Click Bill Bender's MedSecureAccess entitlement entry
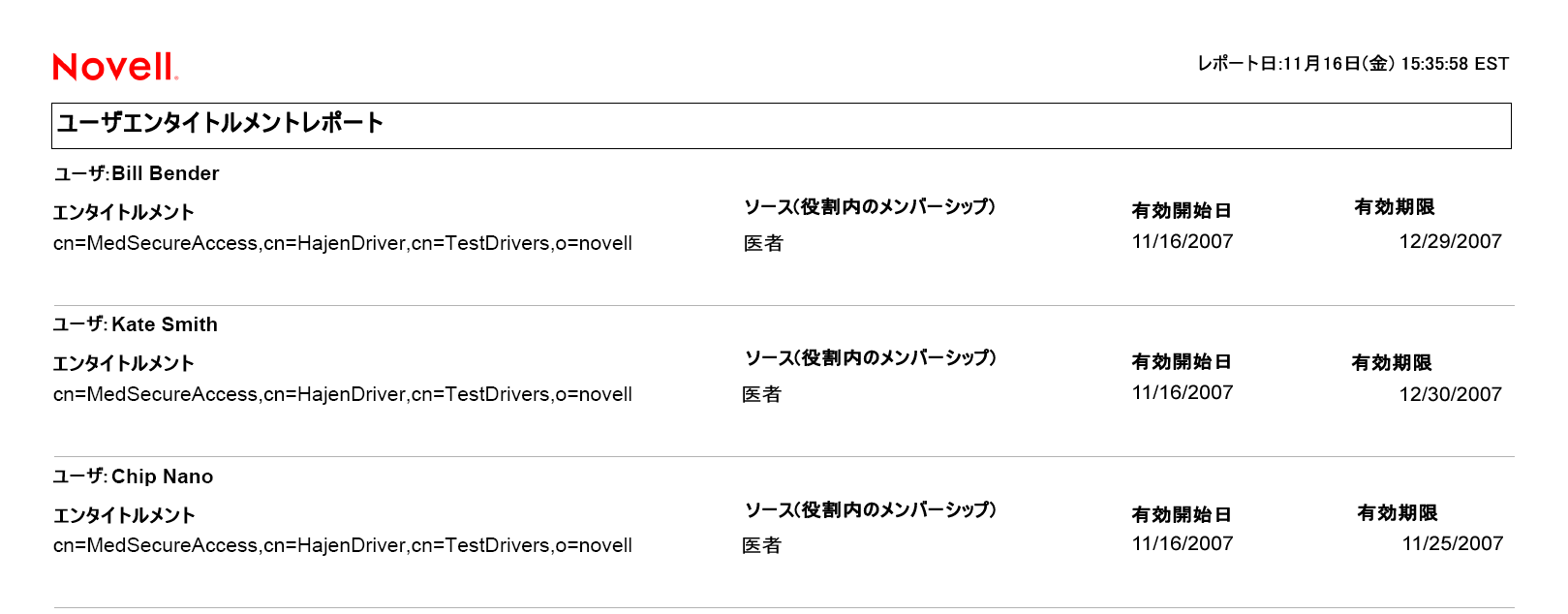This screenshot has width=1568, height=614. click(x=342, y=243)
